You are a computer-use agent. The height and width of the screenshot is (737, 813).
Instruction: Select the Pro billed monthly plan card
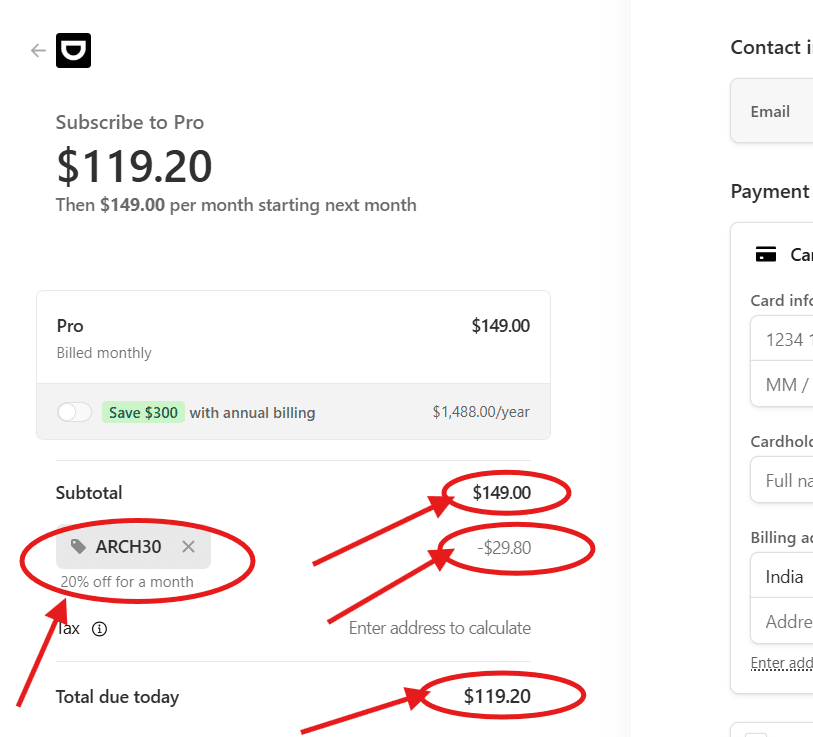click(293, 337)
